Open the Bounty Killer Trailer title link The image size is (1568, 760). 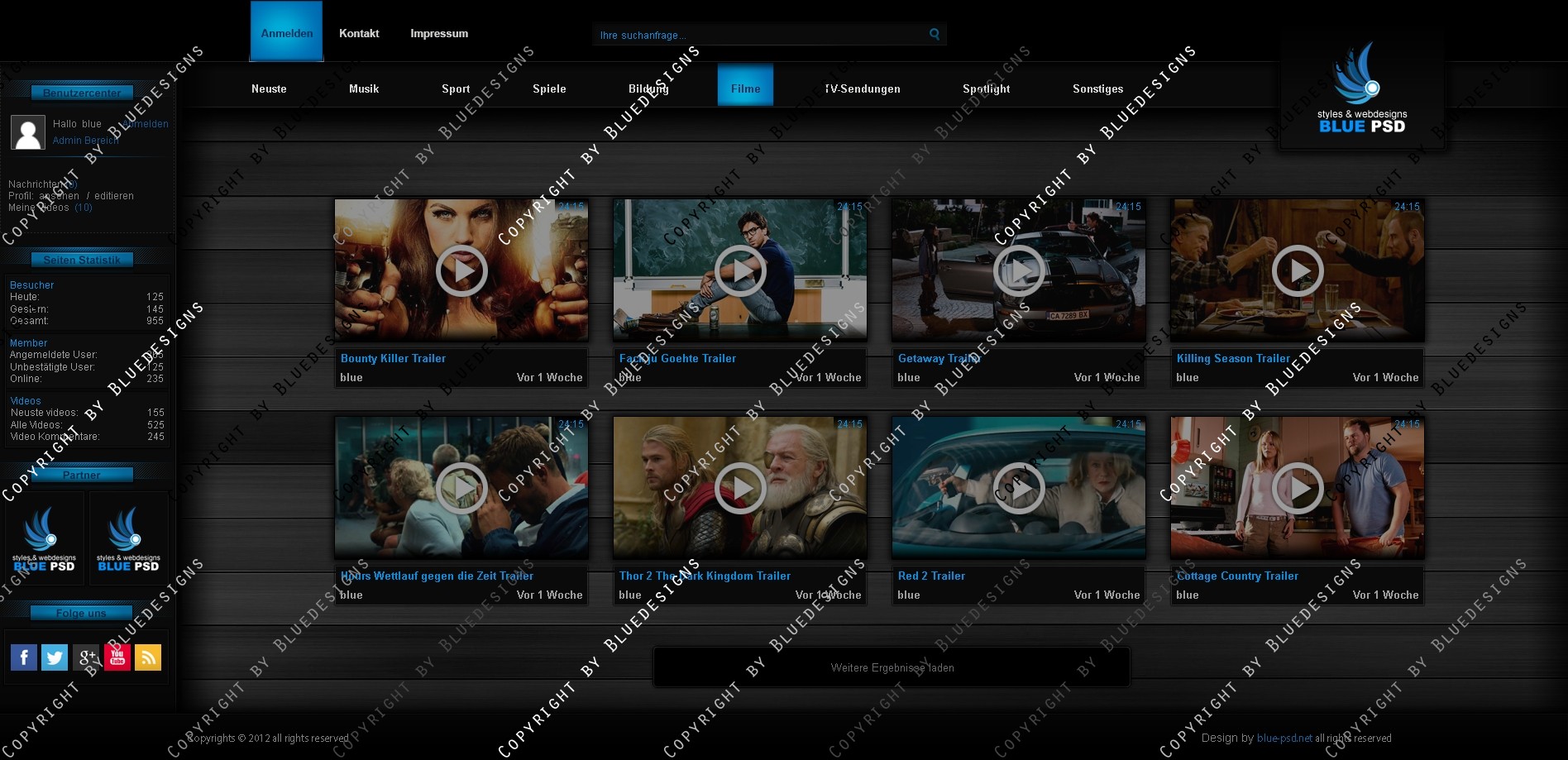coord(393,358)
